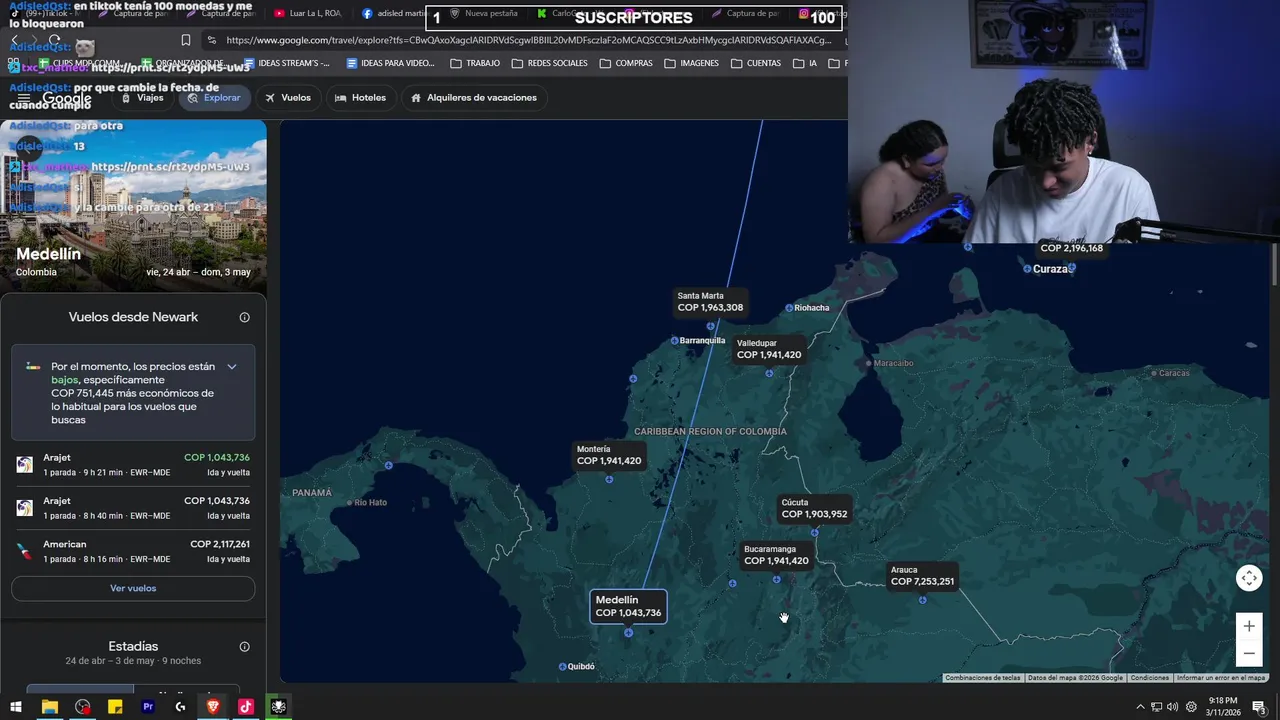This screenshot has width=1280, height=720.
Task: Click the Bucaramanga price marker
Action: click(776, 555)
